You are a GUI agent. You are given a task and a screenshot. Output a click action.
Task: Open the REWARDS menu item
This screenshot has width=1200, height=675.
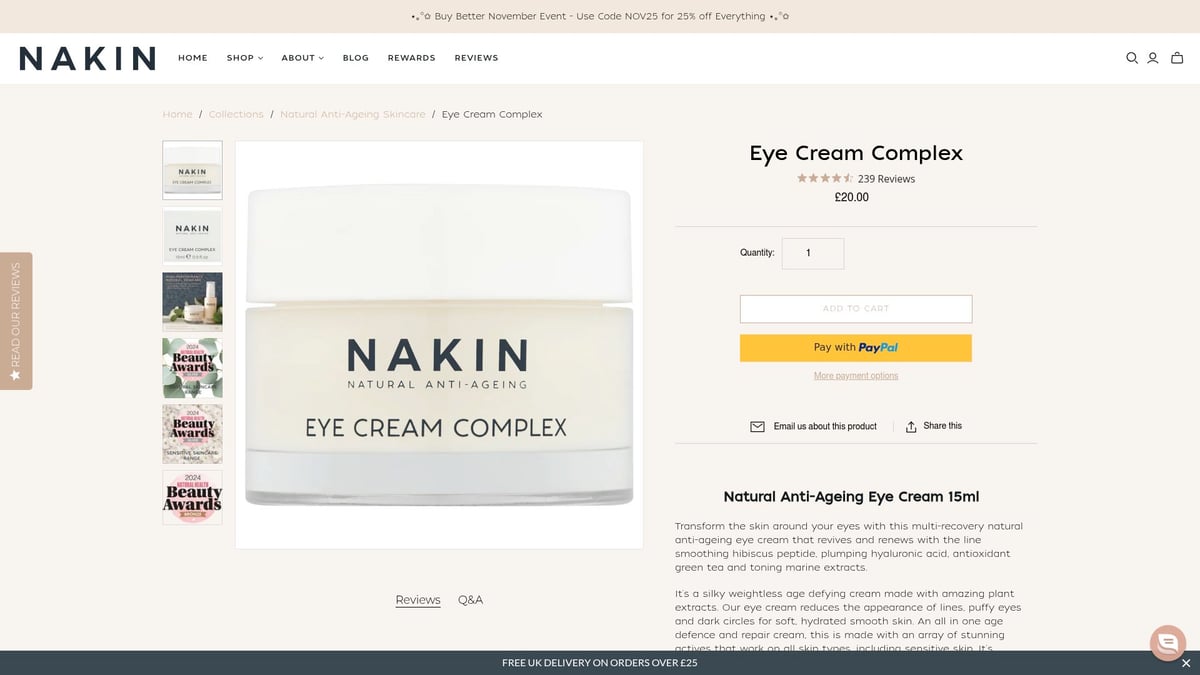(x=411, y=57)
